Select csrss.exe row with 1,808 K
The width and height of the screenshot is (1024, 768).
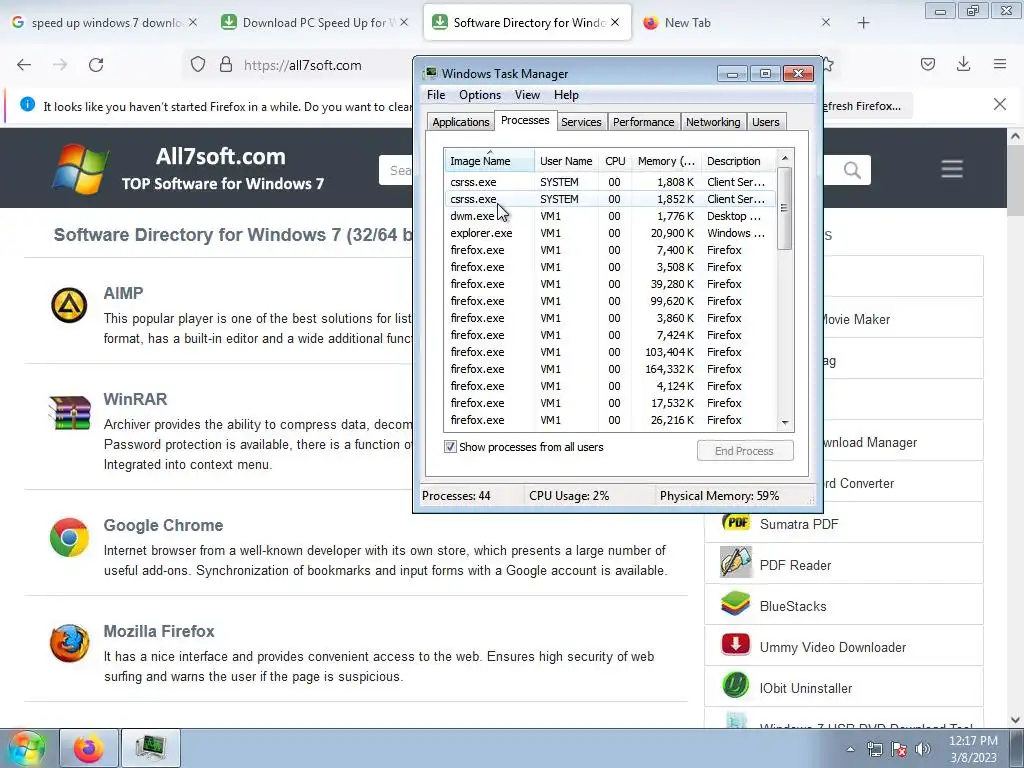pyautogui.click(x=610, y=182)
